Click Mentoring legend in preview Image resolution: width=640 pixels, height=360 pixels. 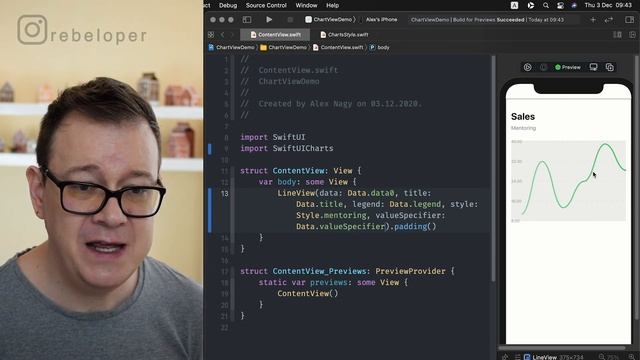tap(523, 128)
